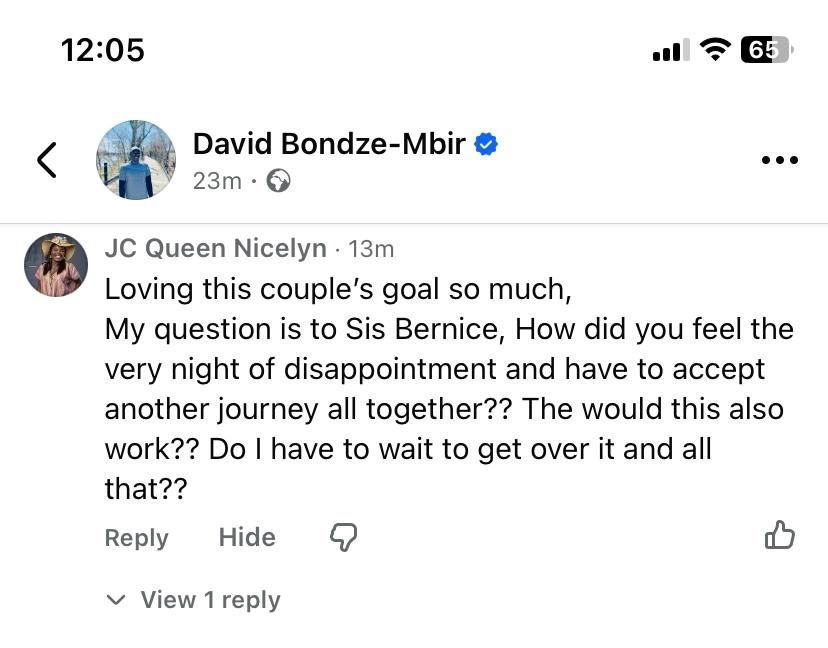The width and height of the screenshot is (828, 648).
Task: Dislike the comment with thumbs down
Action: 343,537
